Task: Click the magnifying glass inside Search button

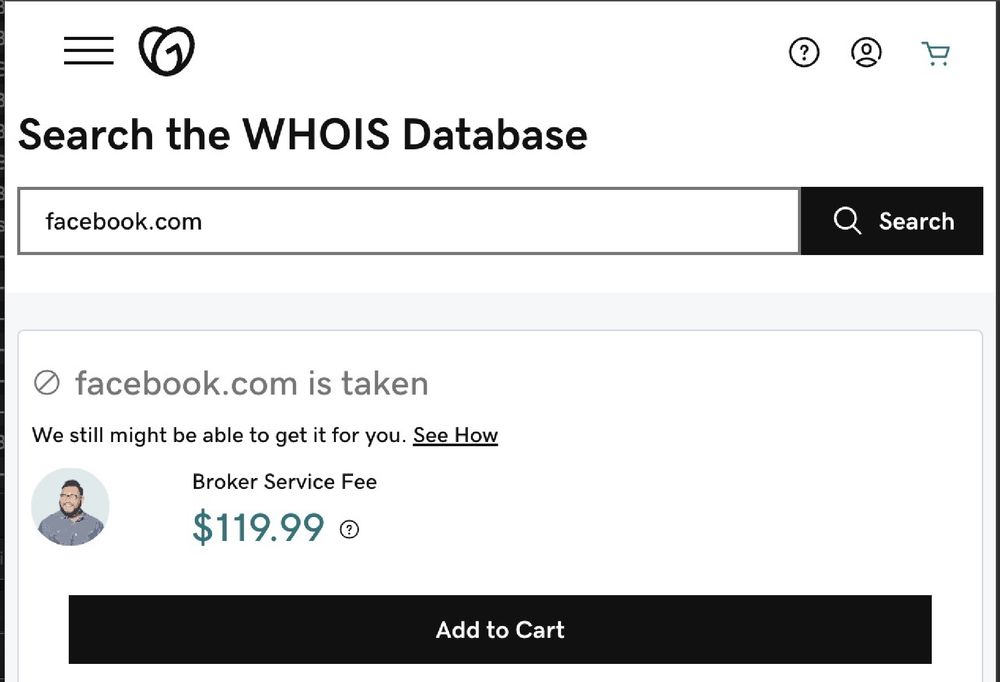Action: tap(847, 221)
